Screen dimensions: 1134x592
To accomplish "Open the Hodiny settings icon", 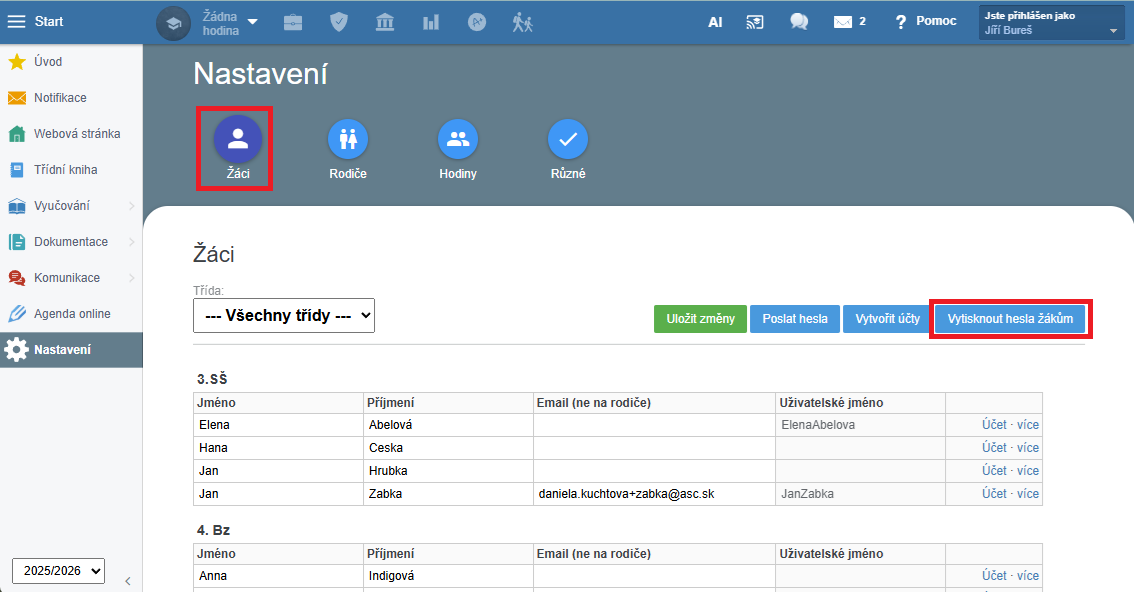I will pos(458,141).
